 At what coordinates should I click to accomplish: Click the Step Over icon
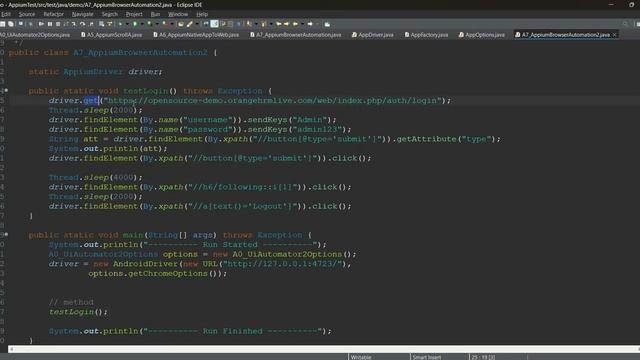click(x=82, y=24)
